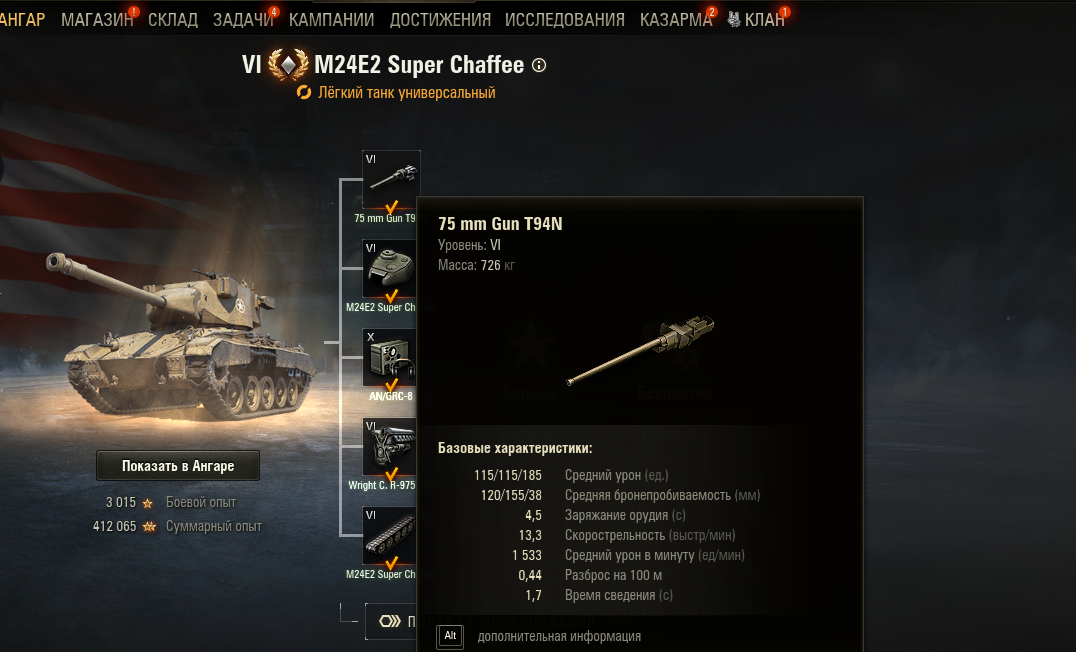The height and width of the screenshot is (652, 1076).
Task: Select the M24E2 Super Chaffee turret module icon
Action: point(390,268)
